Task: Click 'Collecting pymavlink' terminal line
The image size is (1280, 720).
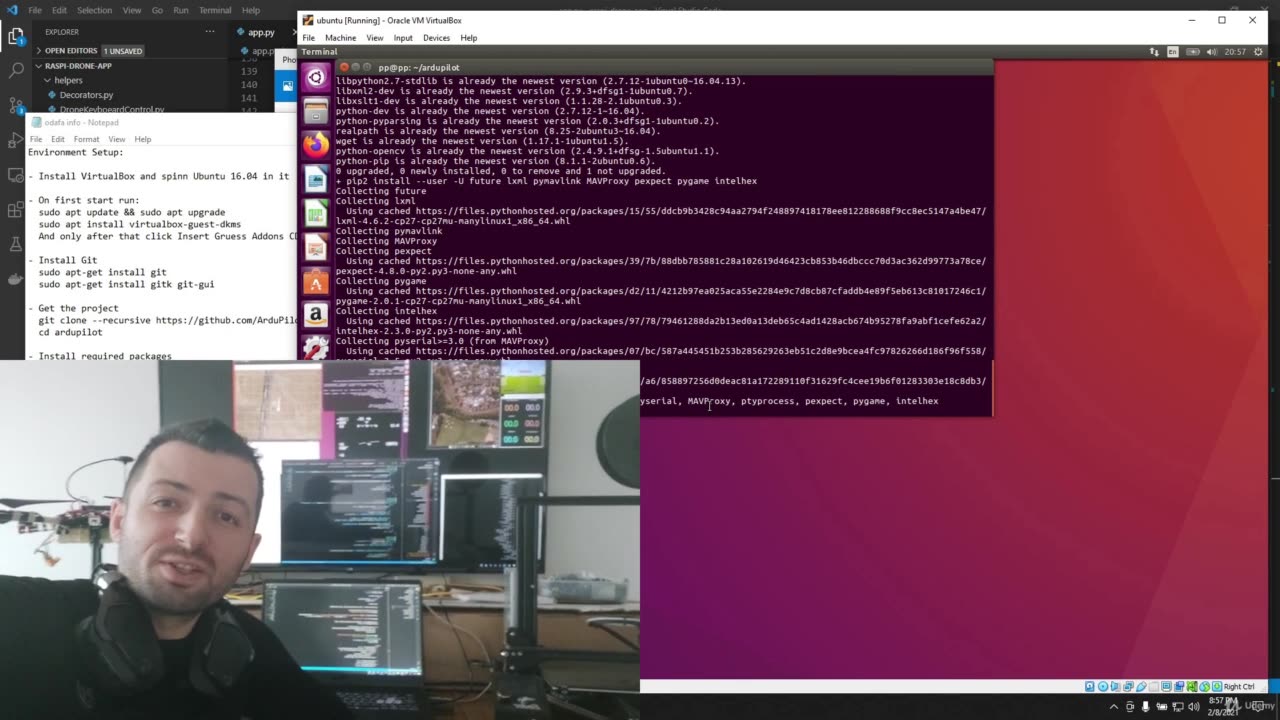Action: [x=389, y=231]
